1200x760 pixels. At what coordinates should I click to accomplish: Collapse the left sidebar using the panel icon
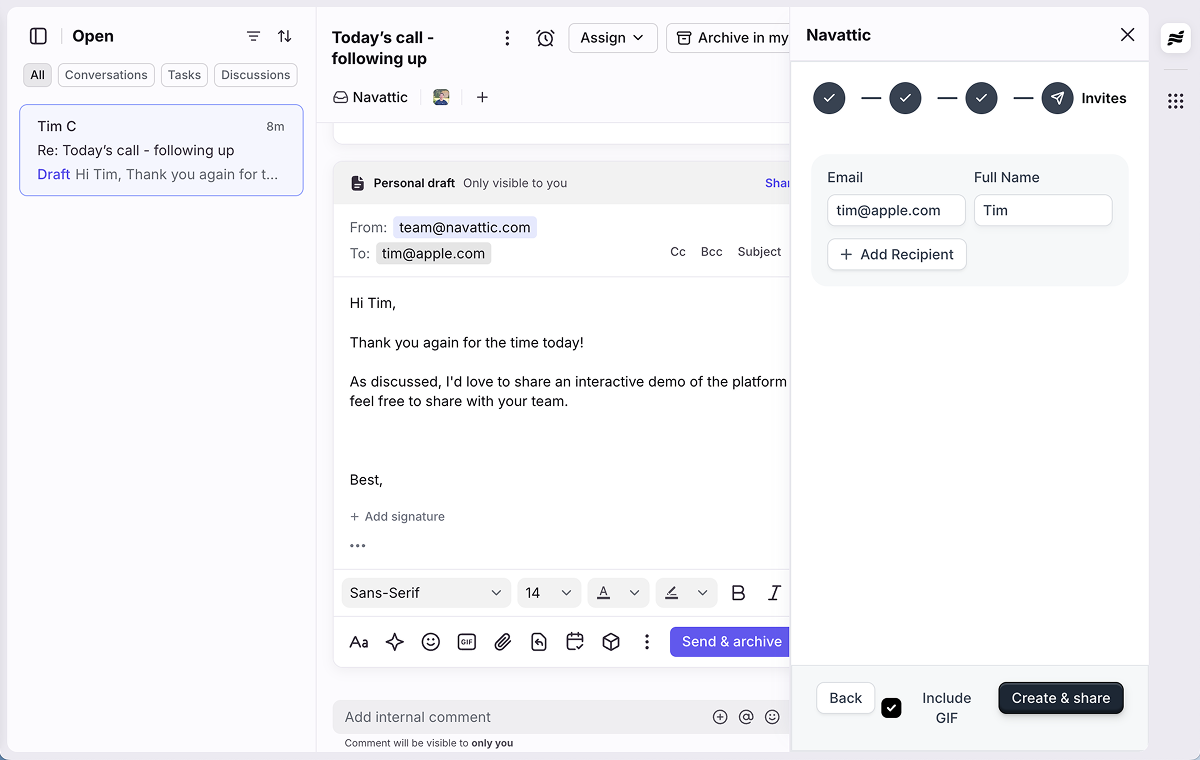pyautogui.click(x=37, y=36)
